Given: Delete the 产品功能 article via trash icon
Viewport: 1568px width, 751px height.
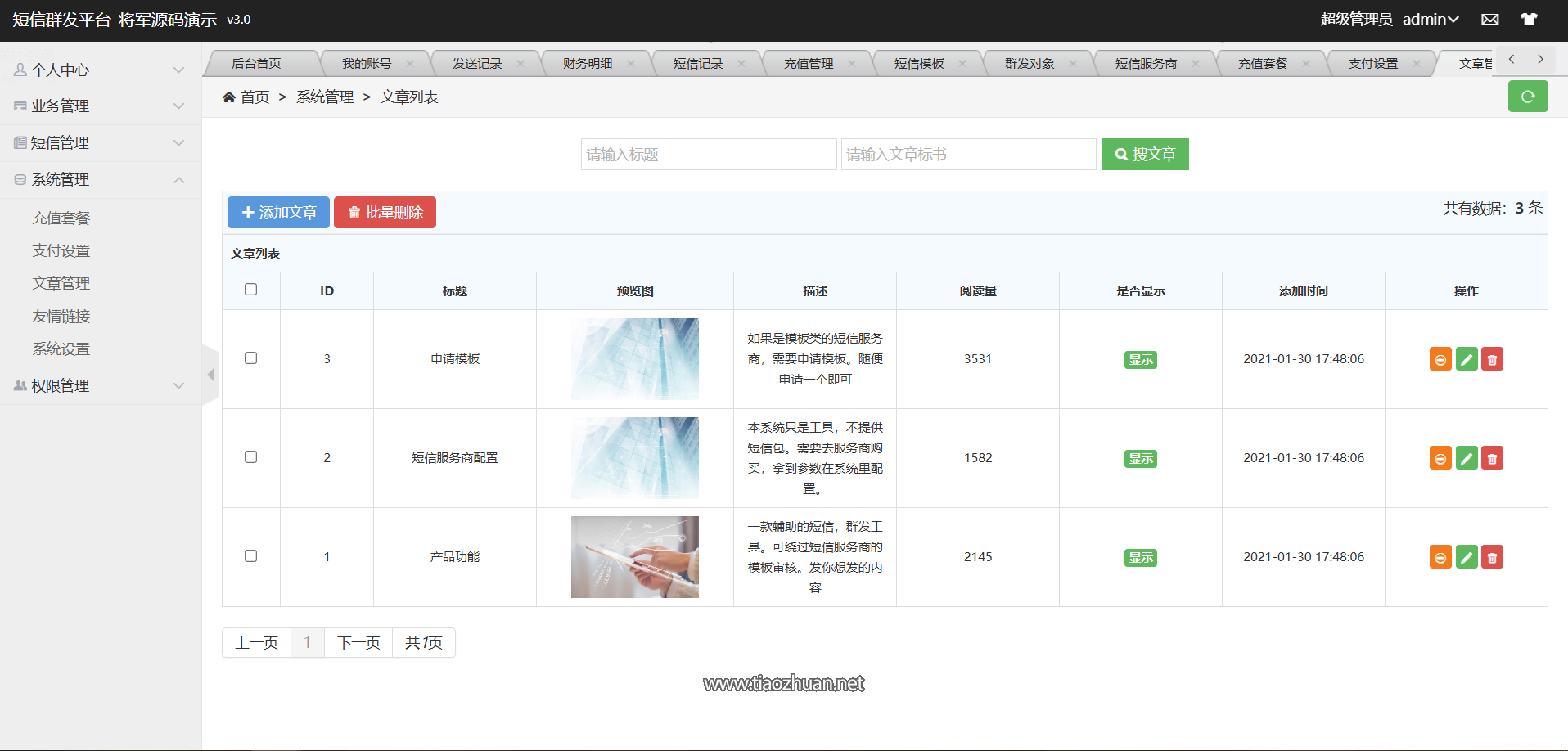Looking at the screenshot, I should [1492, 557].
